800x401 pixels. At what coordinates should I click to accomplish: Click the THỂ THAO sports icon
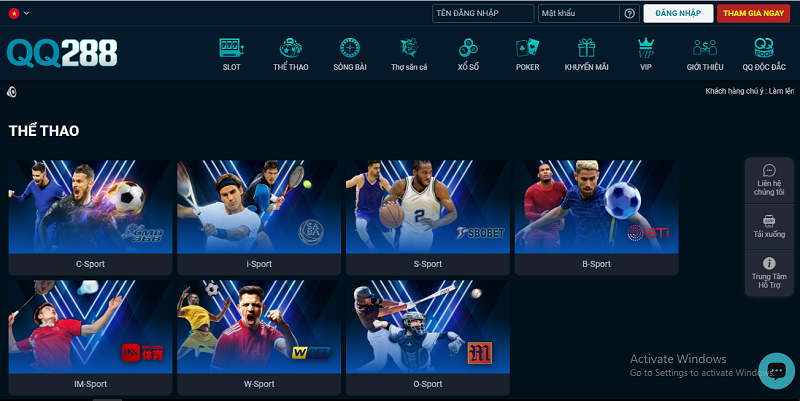[x=290, y=48]
